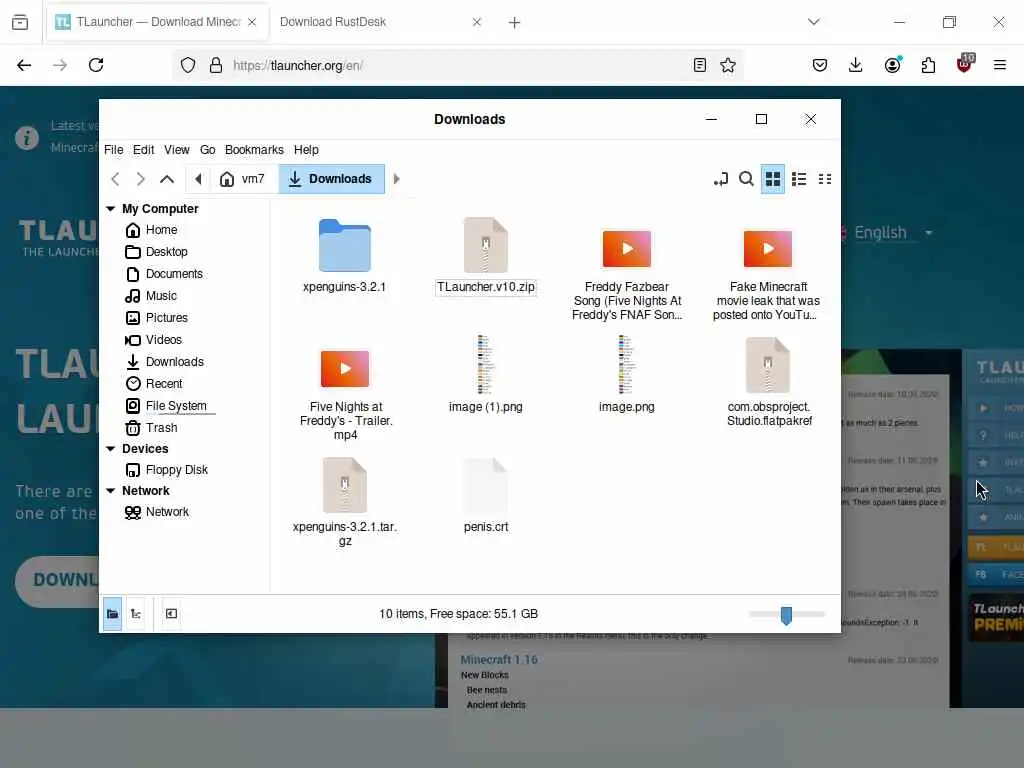Go forward in file manager history
The image size is (1024, 768).
140,179
